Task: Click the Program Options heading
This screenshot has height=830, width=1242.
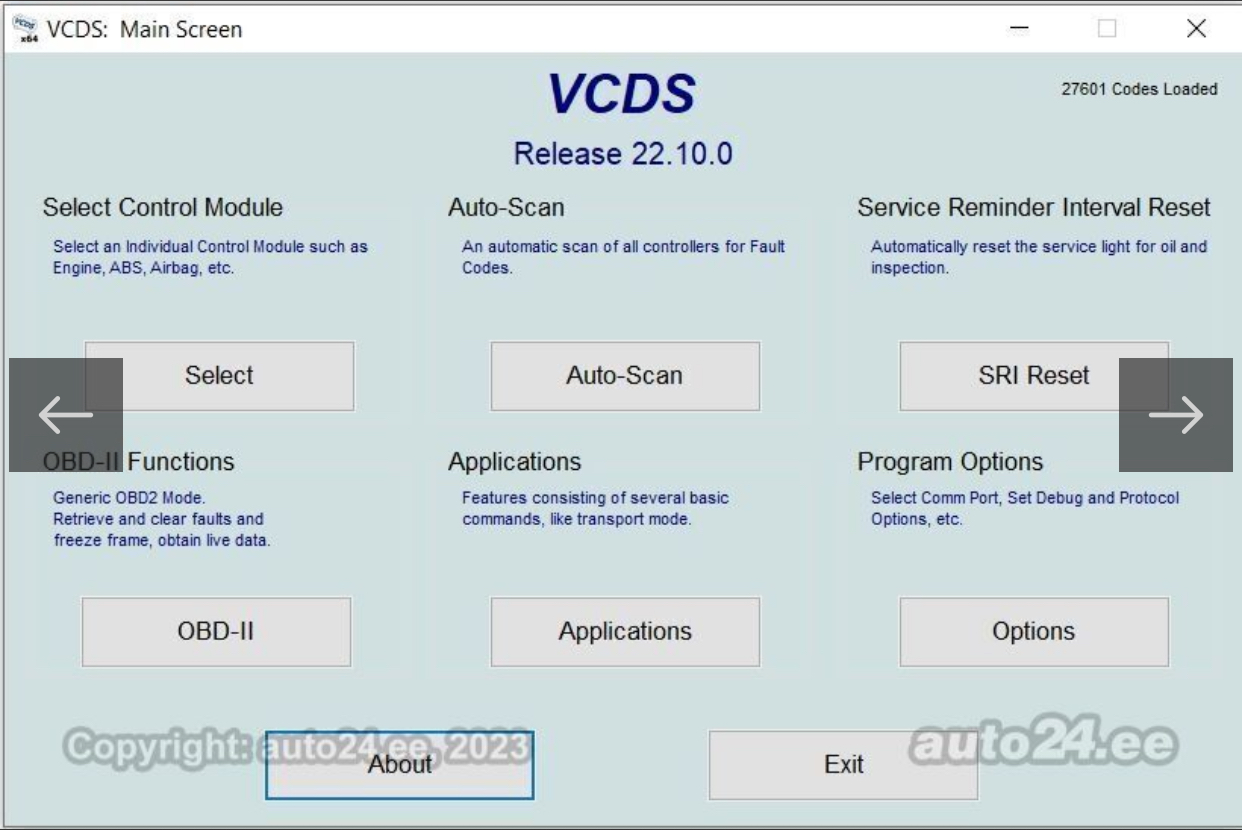Action: coord(949,461)
